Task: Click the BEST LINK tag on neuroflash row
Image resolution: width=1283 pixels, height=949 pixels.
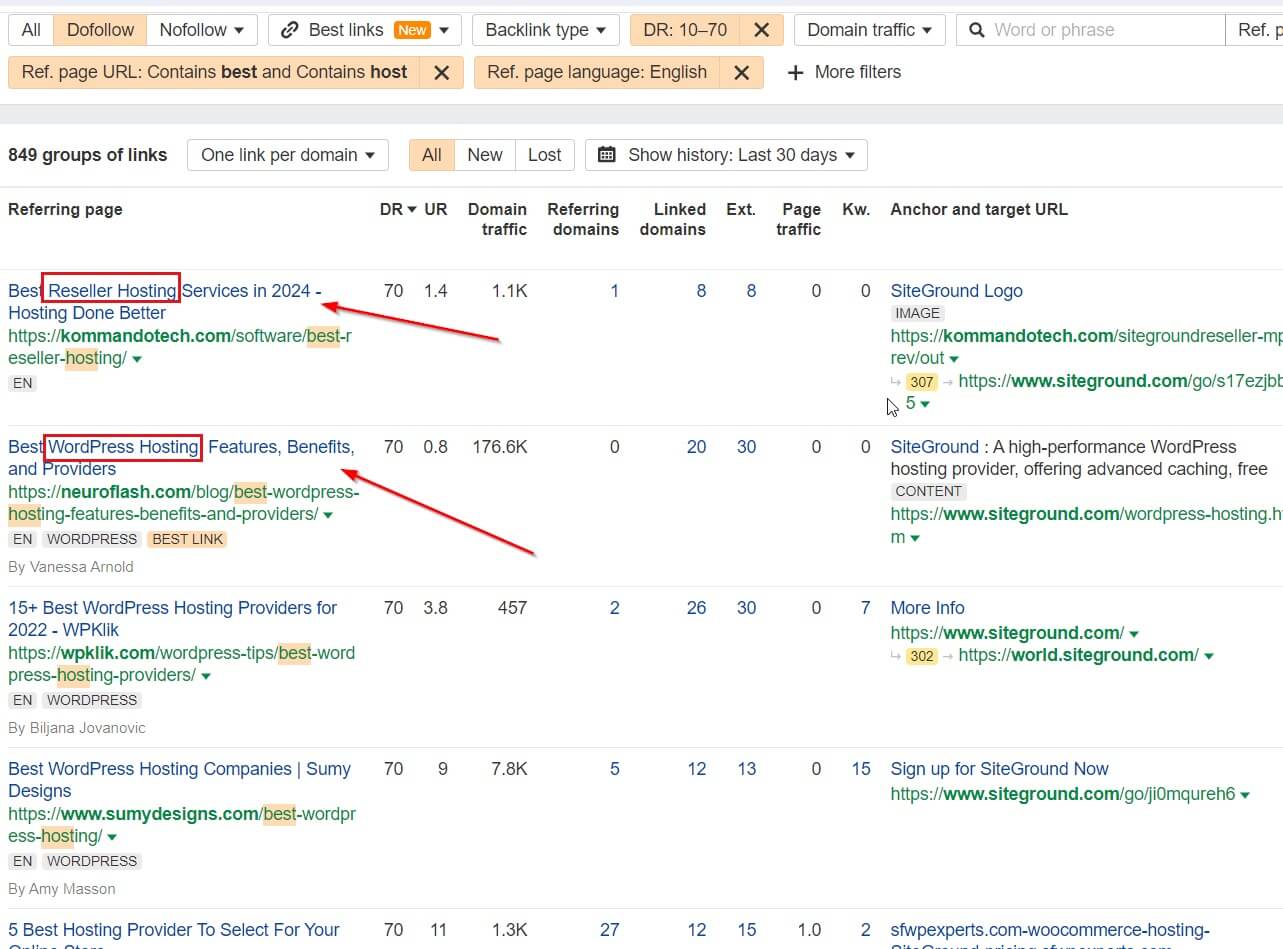Action: 188,539
